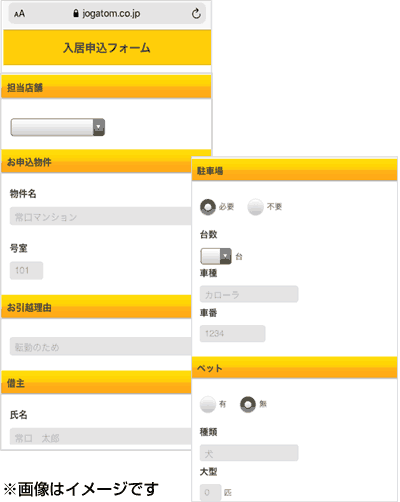Click the 車種 car model field
This screenshot has width=400, height=502.
(249, 294)
